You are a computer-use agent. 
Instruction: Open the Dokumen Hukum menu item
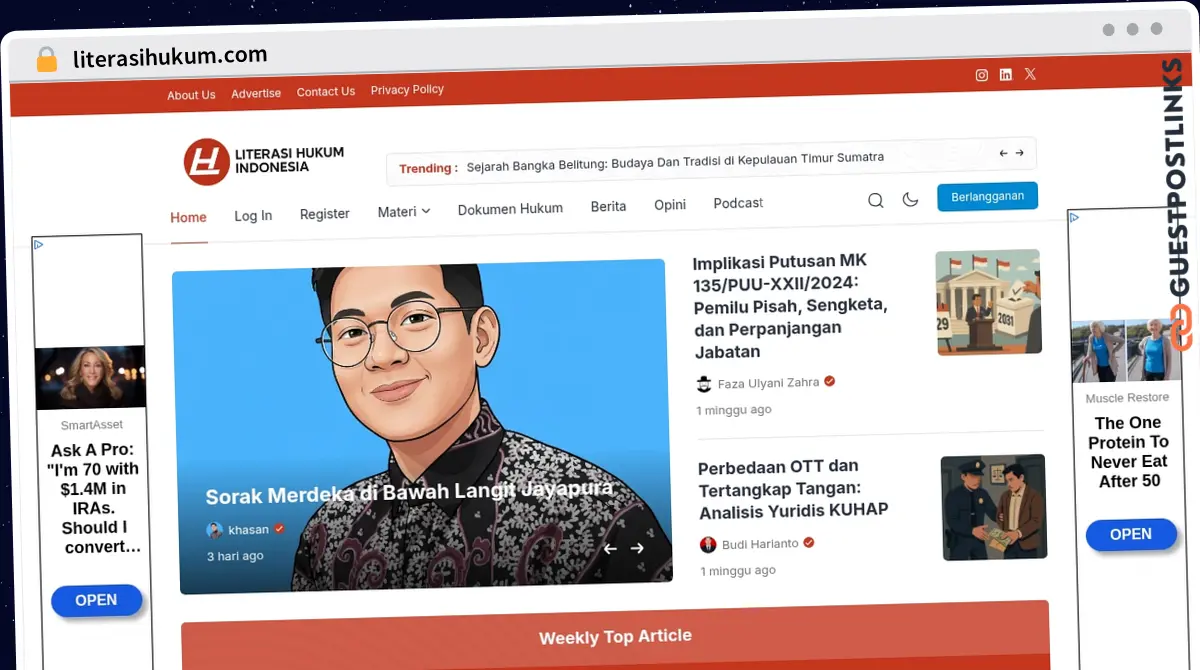510,209
